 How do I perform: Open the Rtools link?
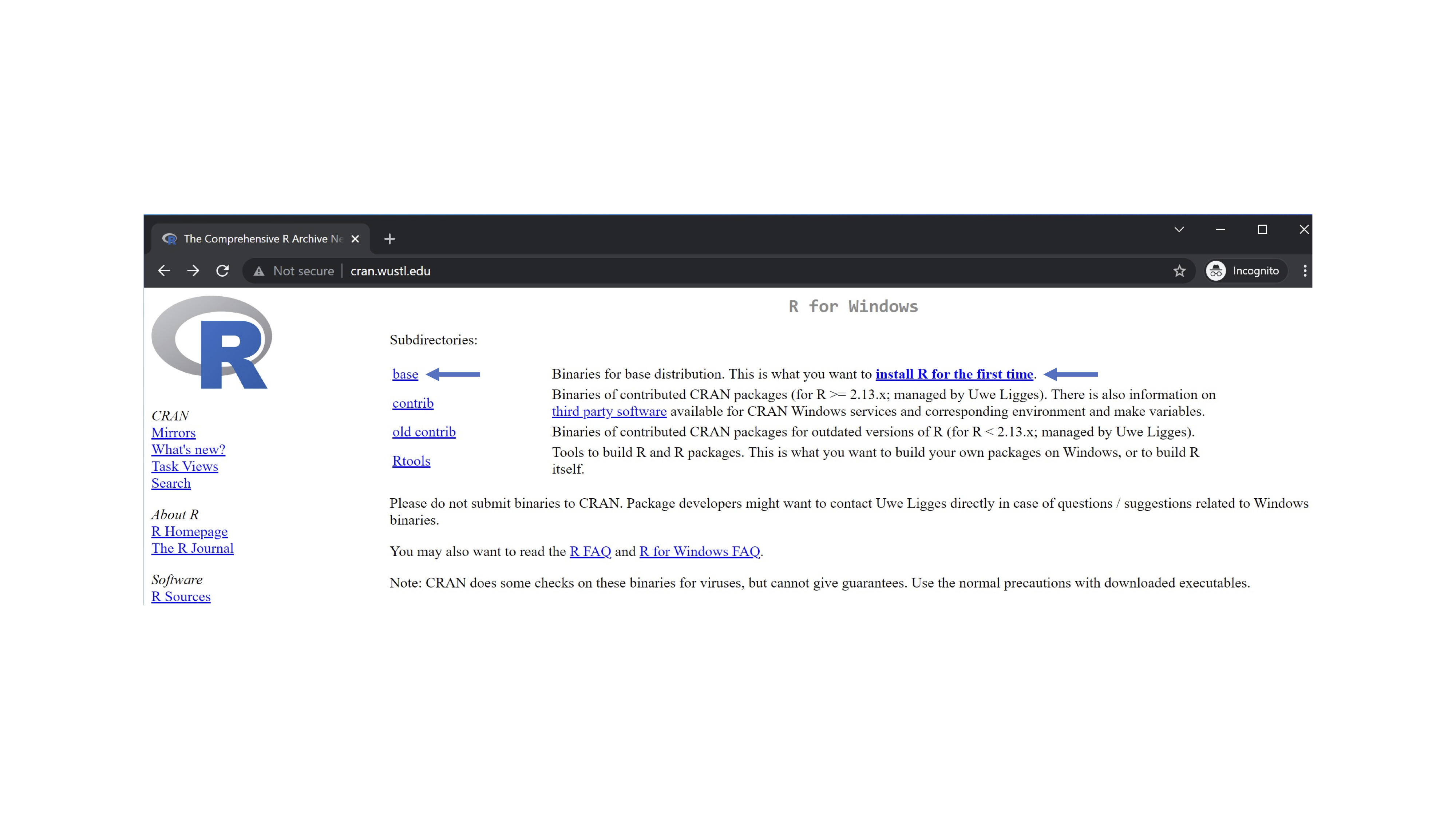point(411,461)
